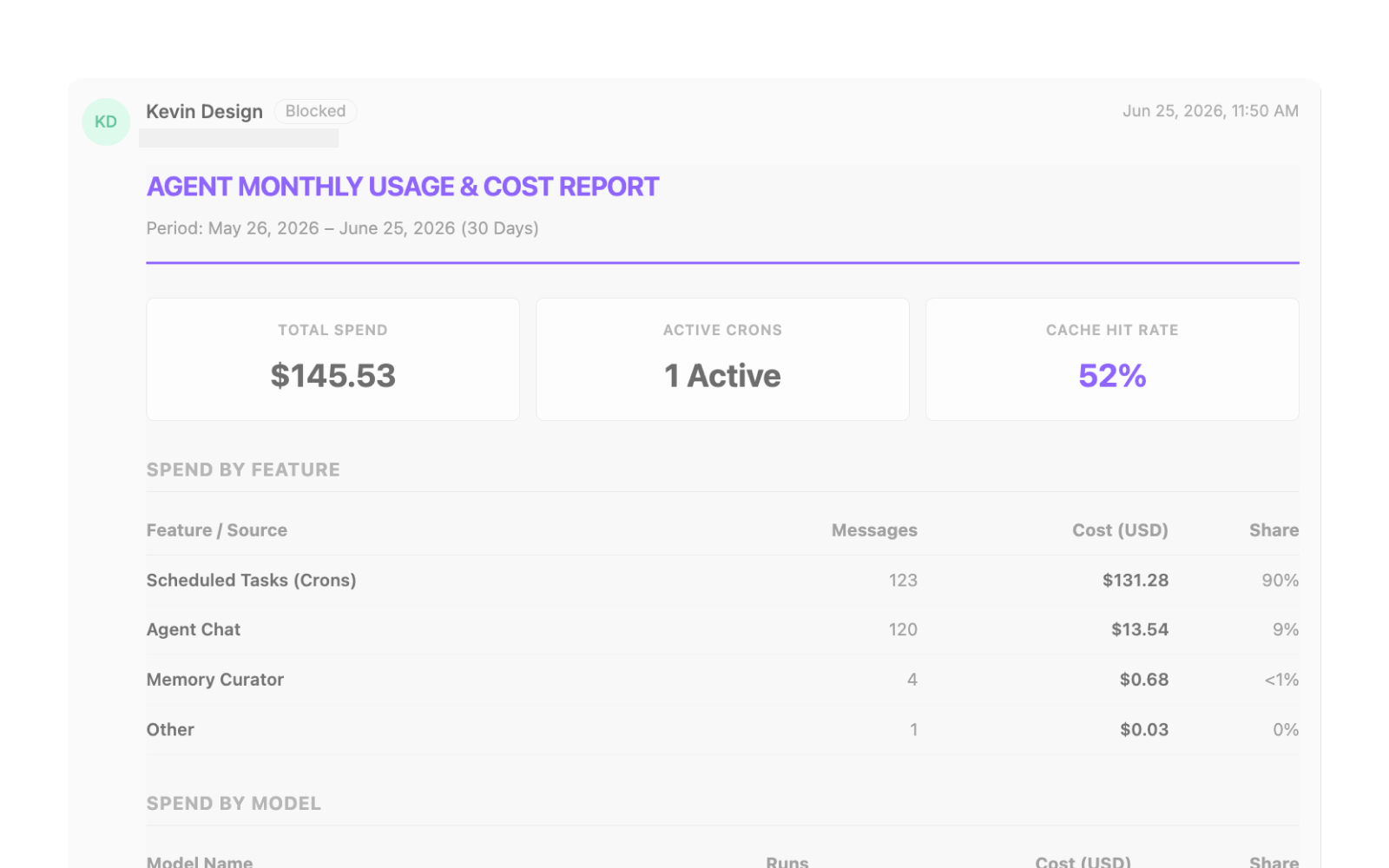Click the Cache Hit Rate card label
Image resolution: width=1389 pixels, height=868 pixels.
[1112, 330]
